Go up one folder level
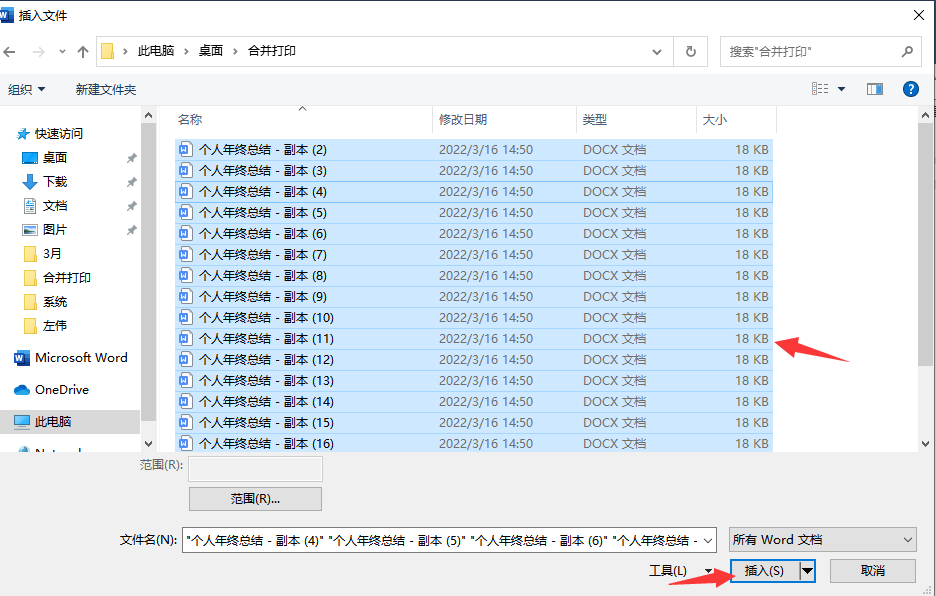This screenshot has width=936, height=596. [x=83, y=52]
